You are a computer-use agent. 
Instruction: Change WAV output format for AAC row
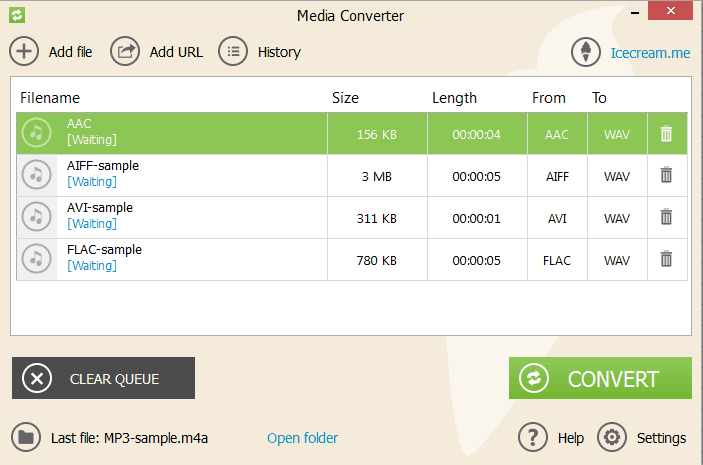click(617, 135)
